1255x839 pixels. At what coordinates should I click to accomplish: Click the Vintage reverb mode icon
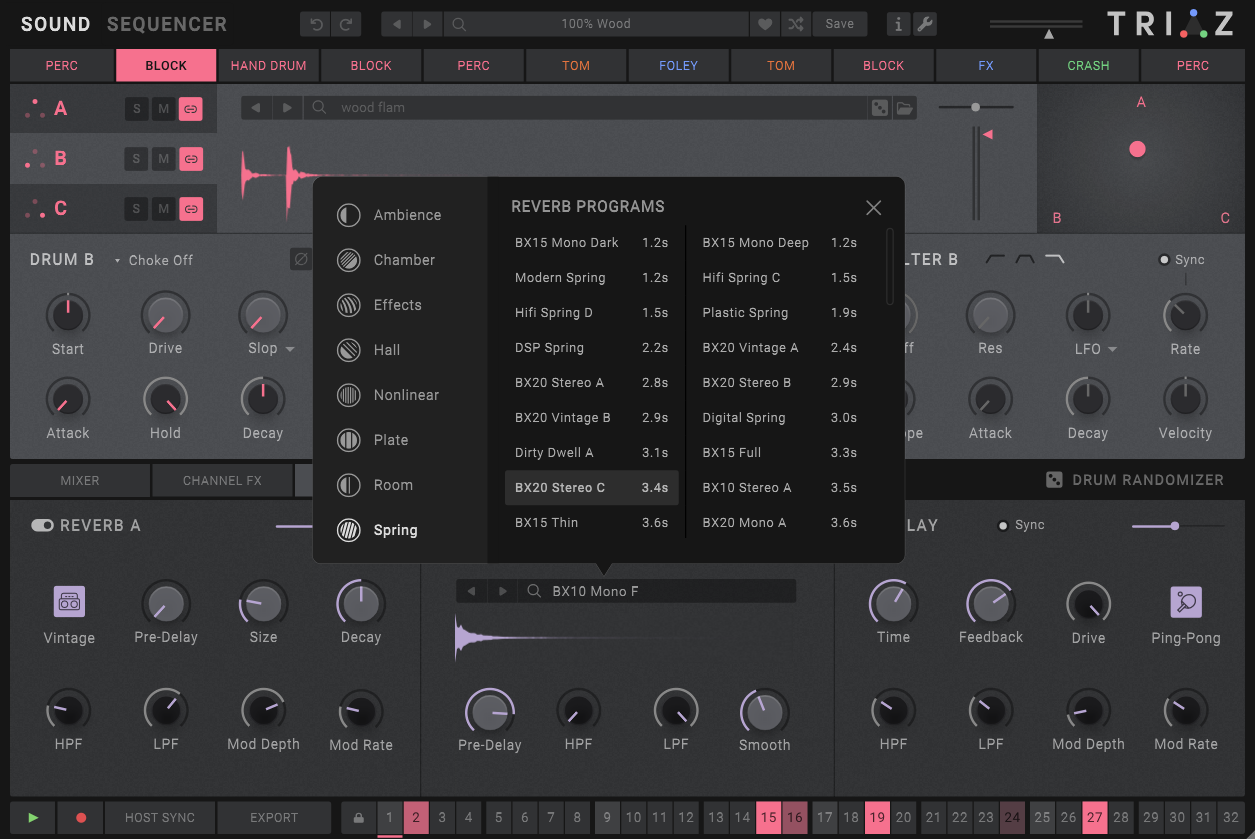pos(69,602)
